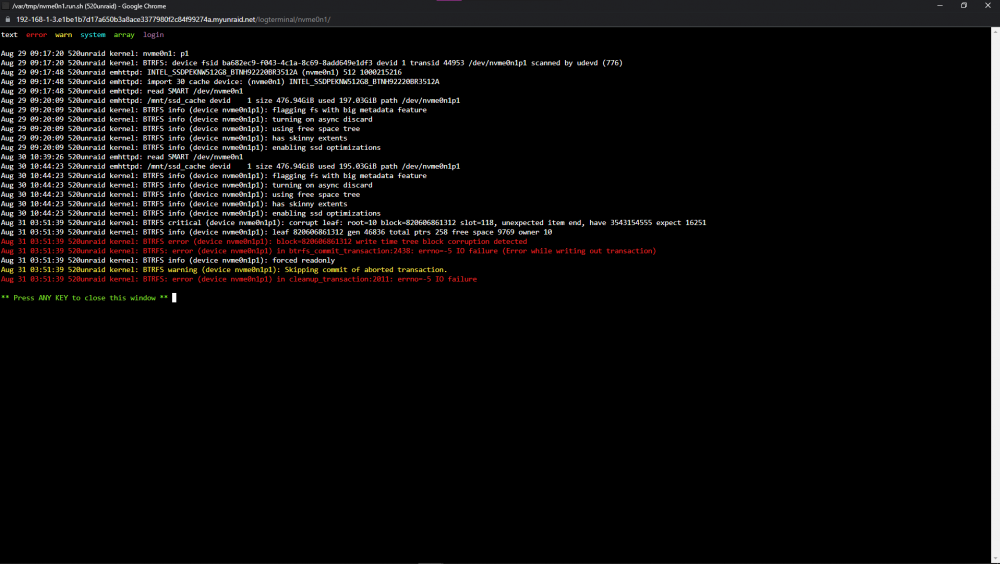Select the red 'error' filter label
This screenshot has width=1000, height=564.
click(x=36, y=35)
